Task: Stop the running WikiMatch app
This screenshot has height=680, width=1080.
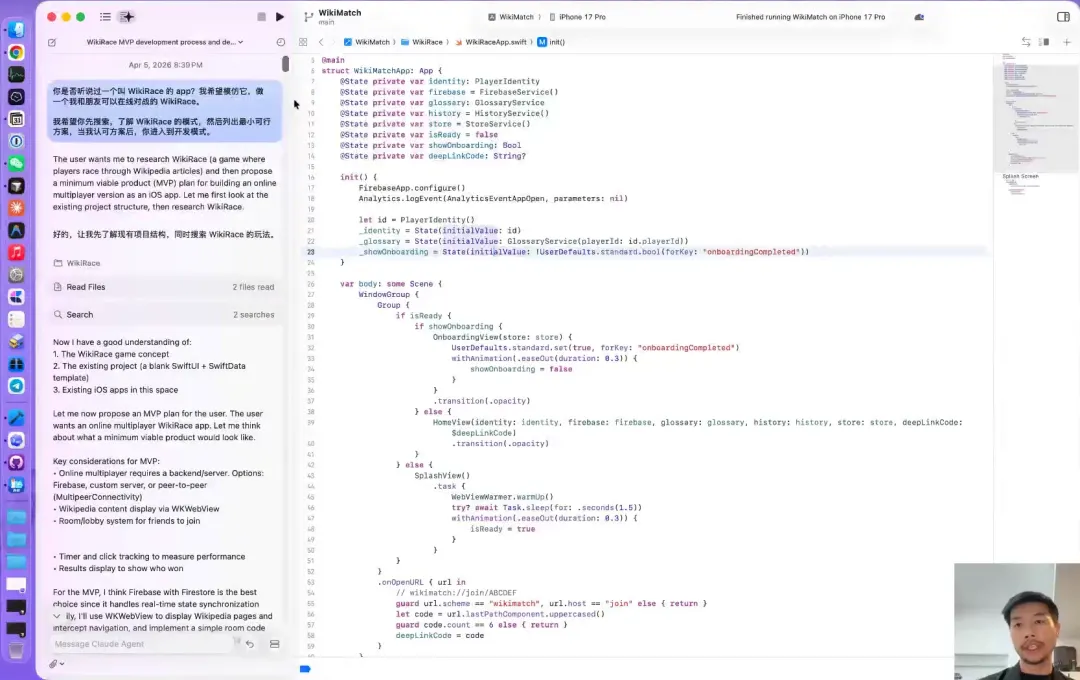Action: click(262, 17)
